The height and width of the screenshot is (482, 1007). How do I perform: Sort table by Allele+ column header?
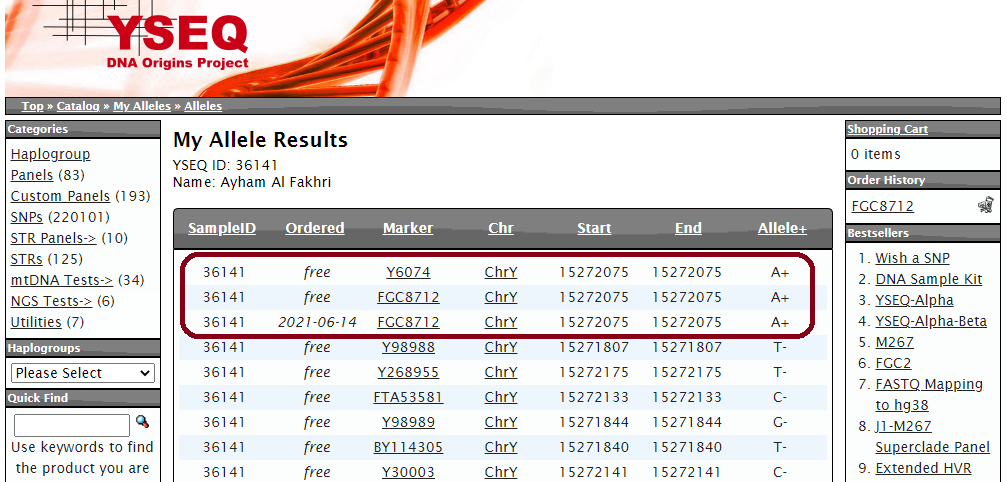[x=782, y=229]
